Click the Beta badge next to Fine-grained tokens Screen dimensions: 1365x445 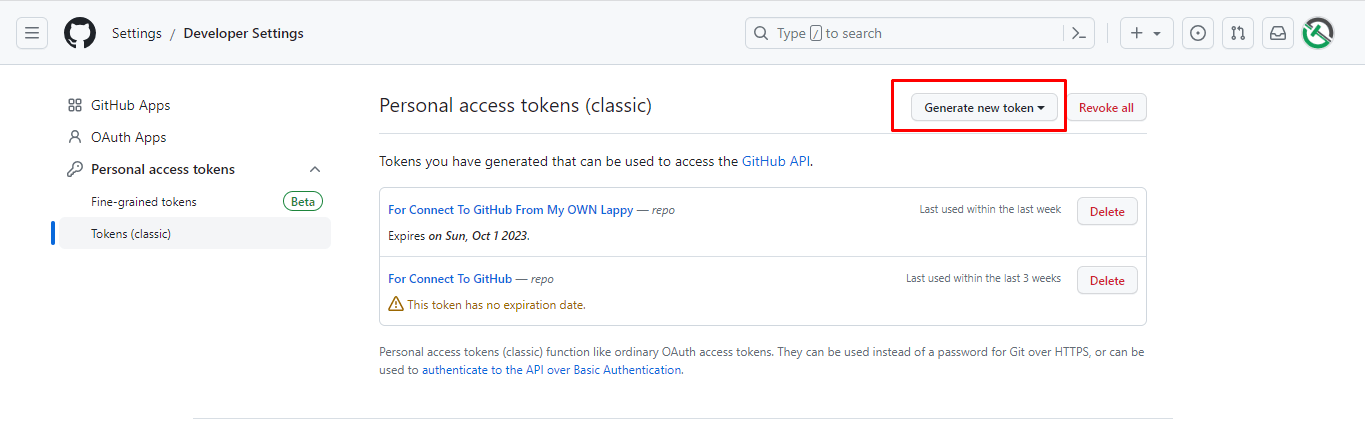[303, 201]
